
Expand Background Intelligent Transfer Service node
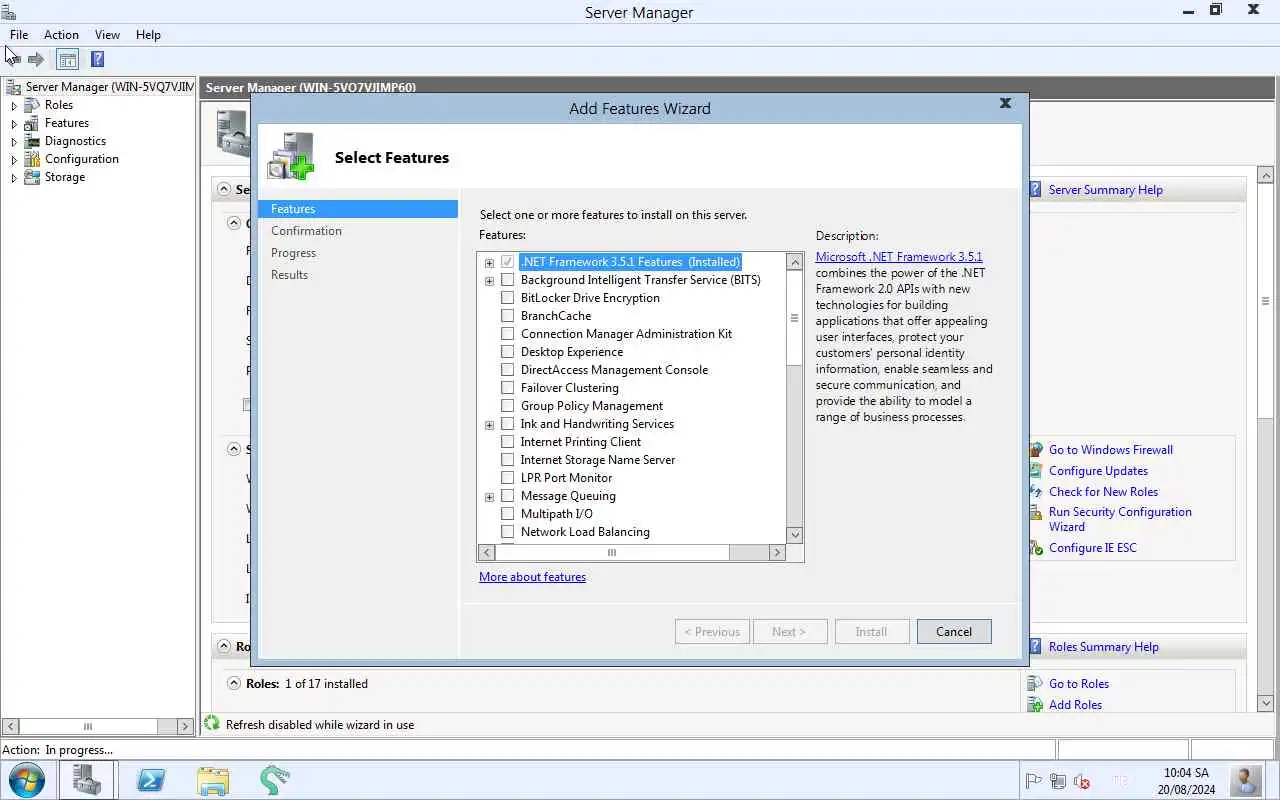pyautogui.click(x=489, y=281)
